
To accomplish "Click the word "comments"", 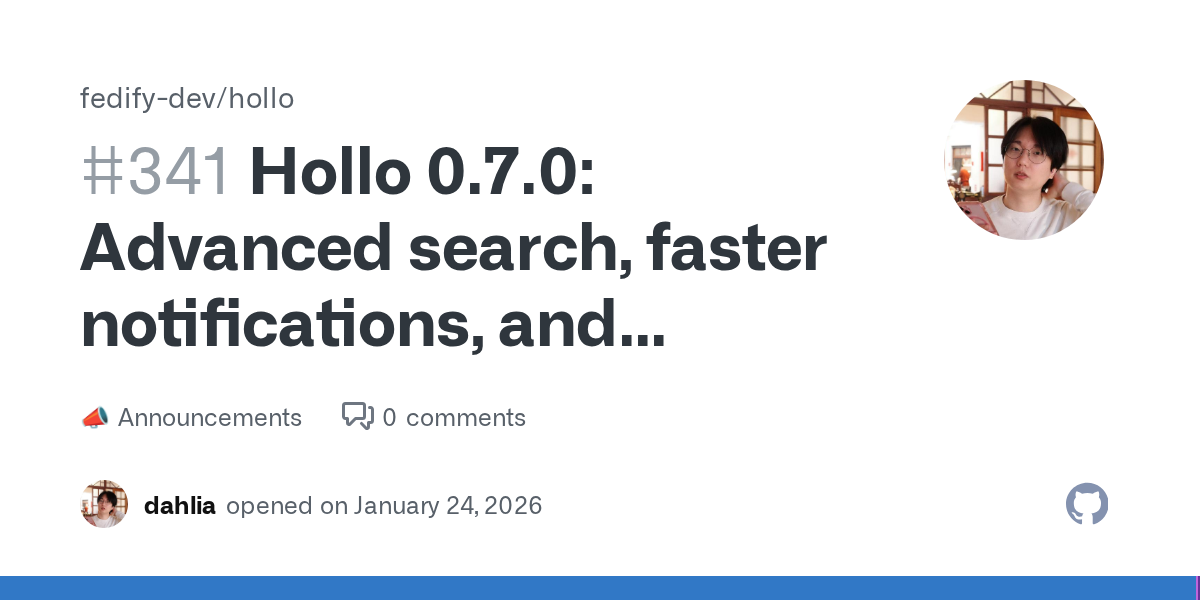I will point(465,418).
